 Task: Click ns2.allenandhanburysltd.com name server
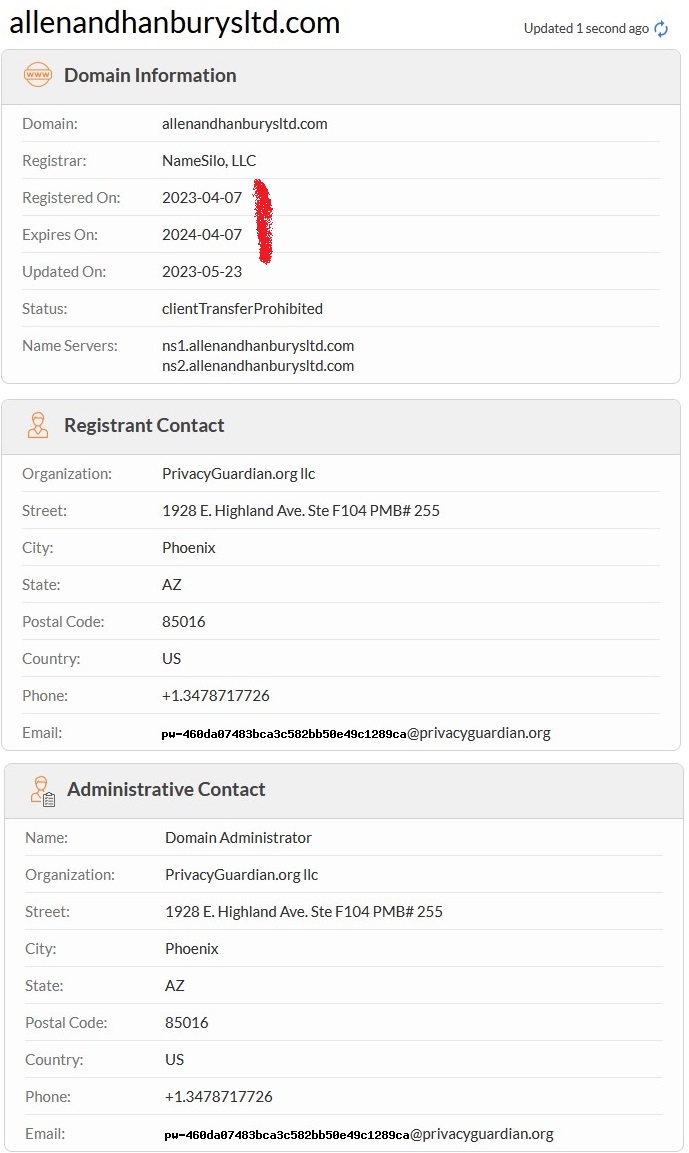(x=258, y=365)
